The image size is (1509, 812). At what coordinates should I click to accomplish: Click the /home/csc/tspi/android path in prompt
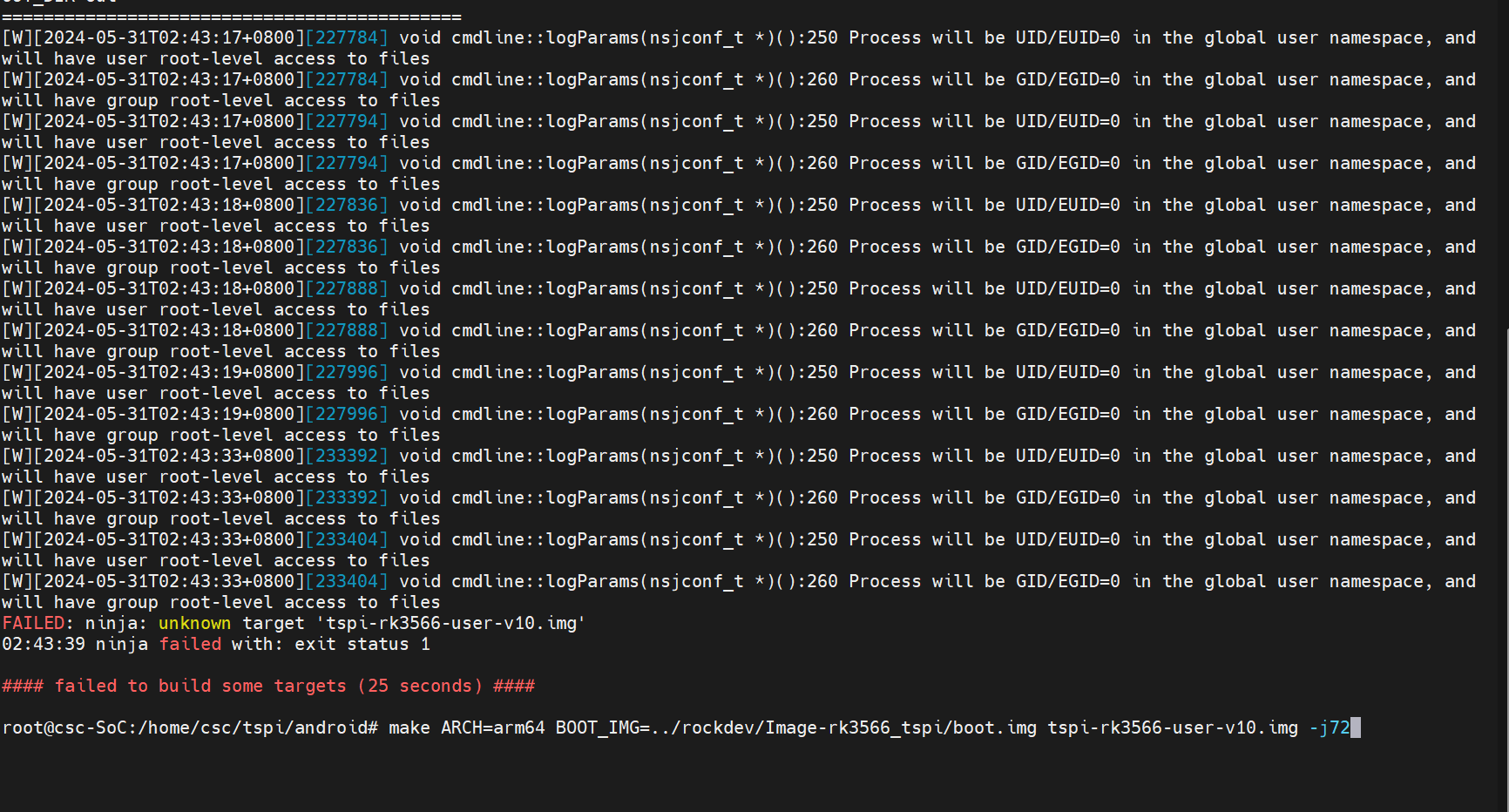[x=258, y=727]
